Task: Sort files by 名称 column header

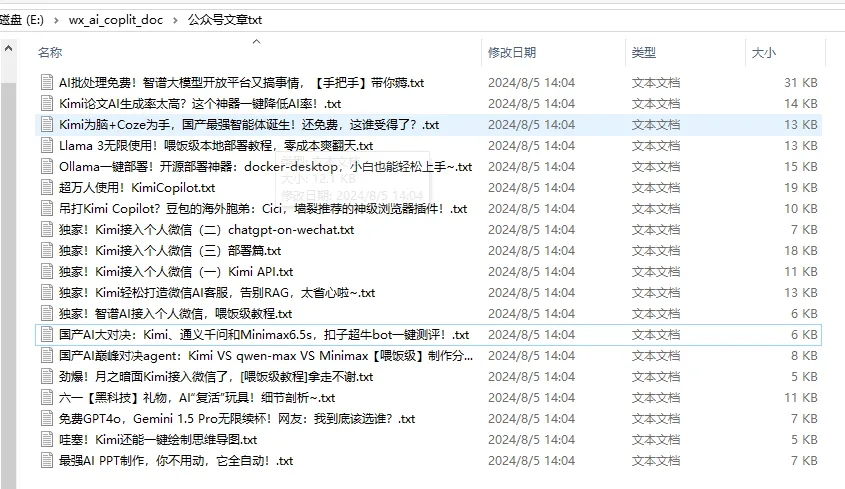Action: [50, 53]
